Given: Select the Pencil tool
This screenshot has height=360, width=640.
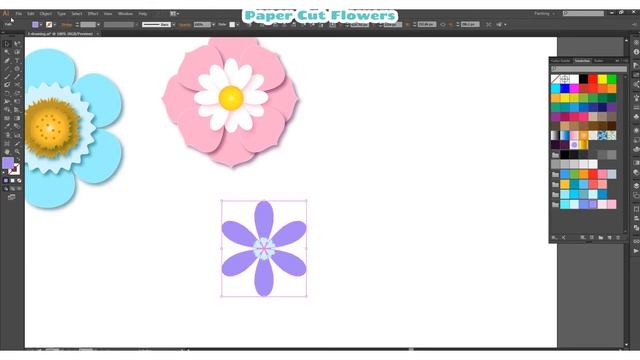Looking at the screenshot, I should pyautogui.click(x=17, y=77).
